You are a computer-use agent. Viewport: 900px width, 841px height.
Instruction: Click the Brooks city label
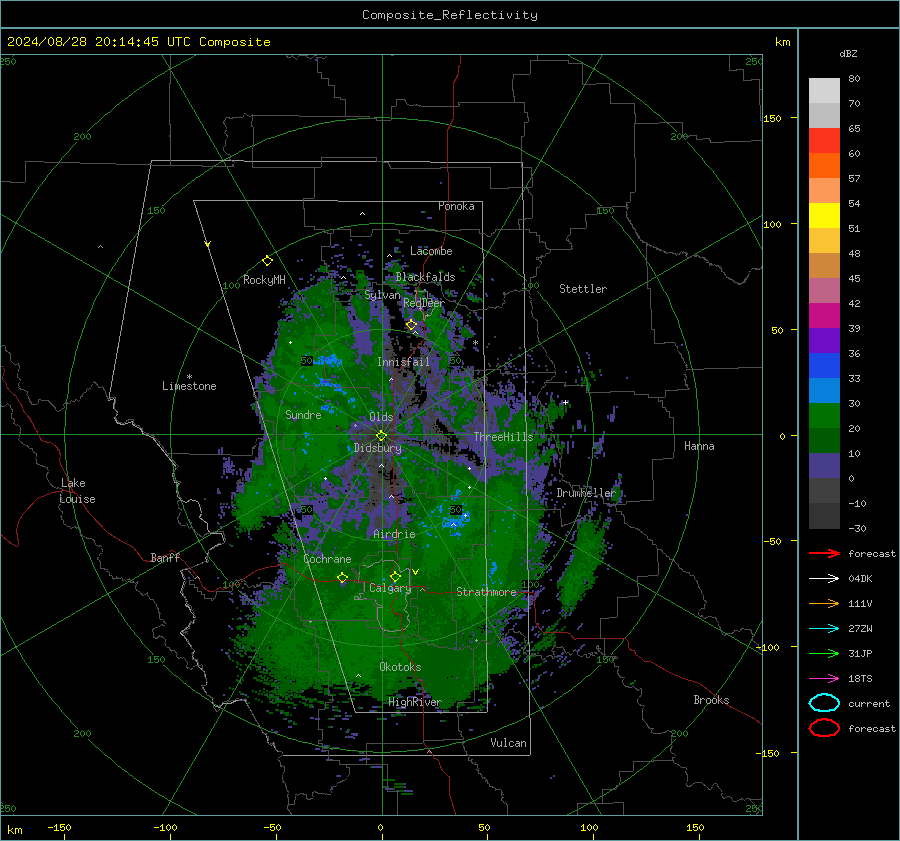point(711,700)
